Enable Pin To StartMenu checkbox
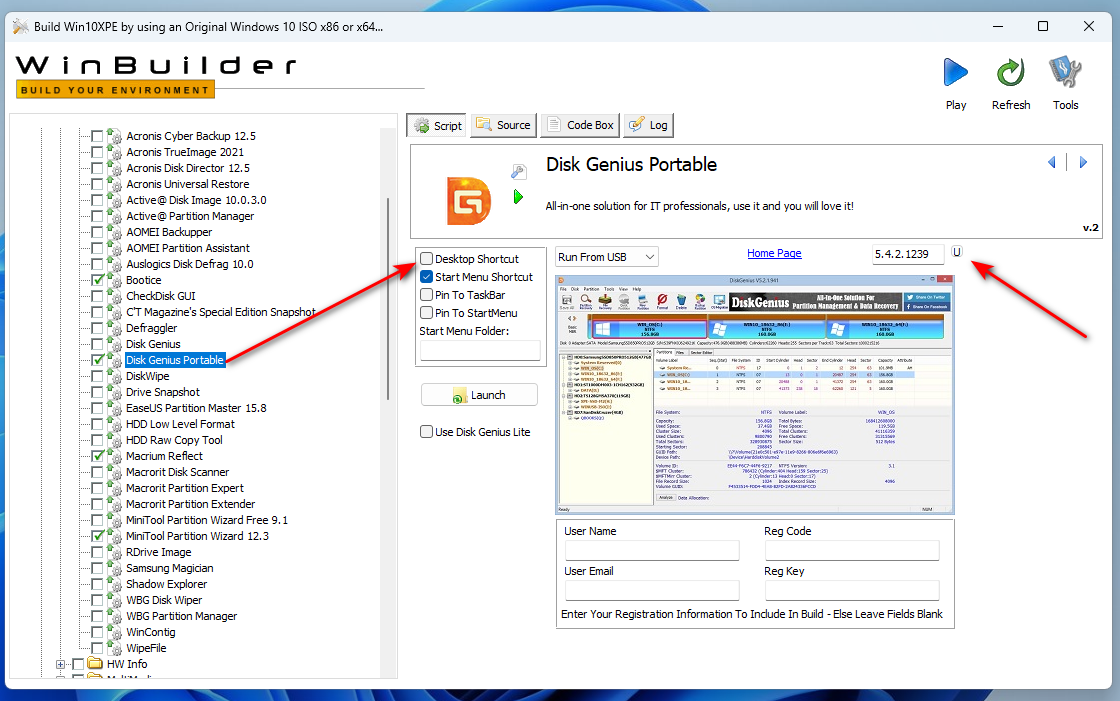This screenshot has height=701, width=1120. 426,312
